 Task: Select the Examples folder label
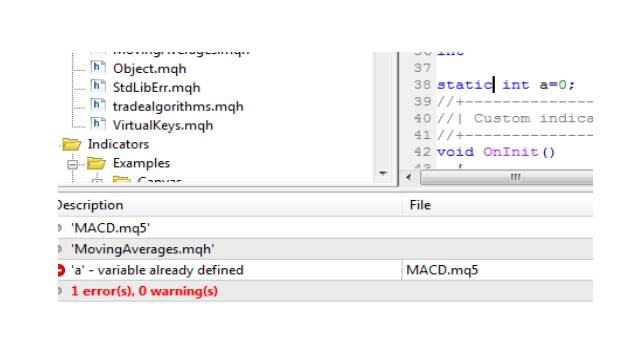pyautogui.click(x=141, y=163)
